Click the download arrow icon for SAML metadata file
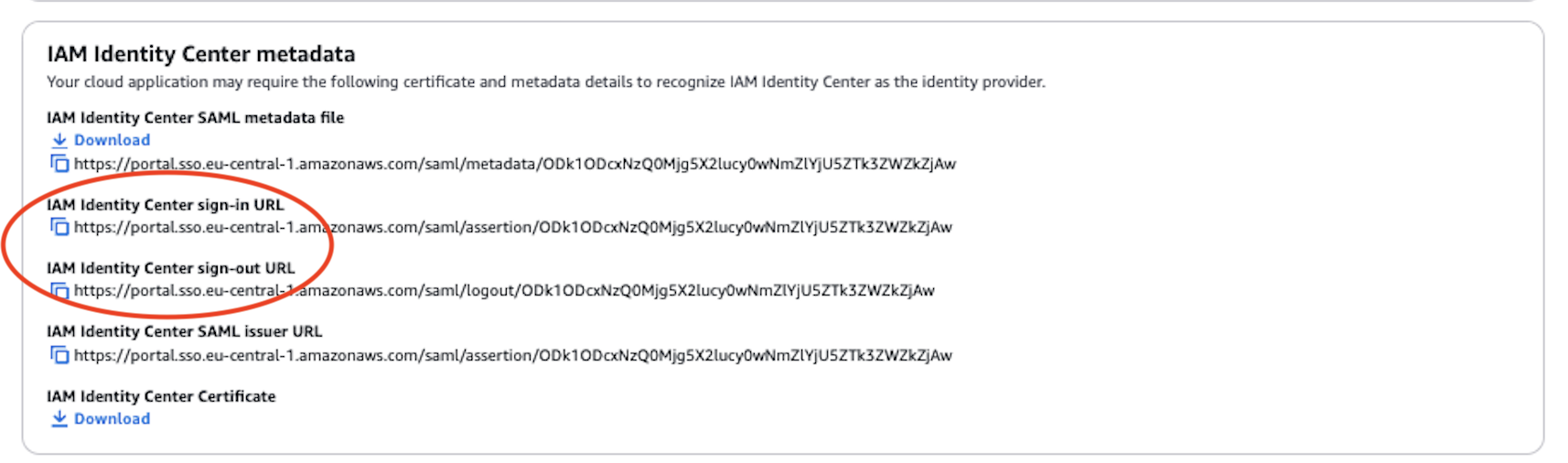The height and width of the screenshot is (463, 1568). click(59, 140)
